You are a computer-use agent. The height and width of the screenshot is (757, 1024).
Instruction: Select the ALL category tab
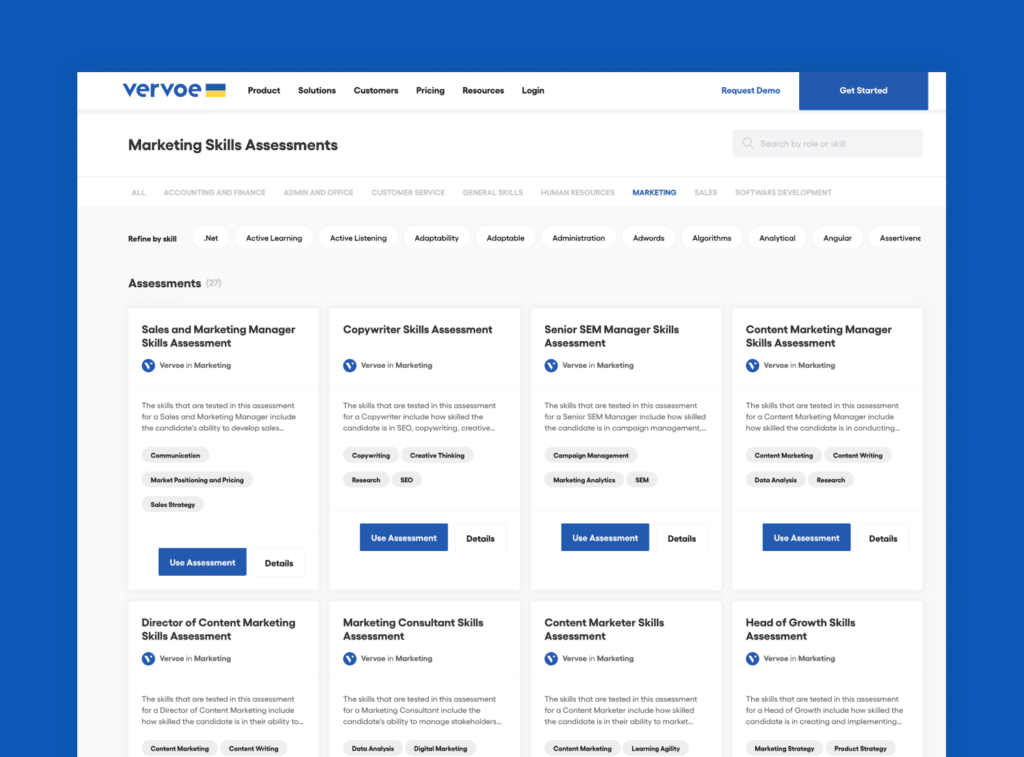point(138,193)
